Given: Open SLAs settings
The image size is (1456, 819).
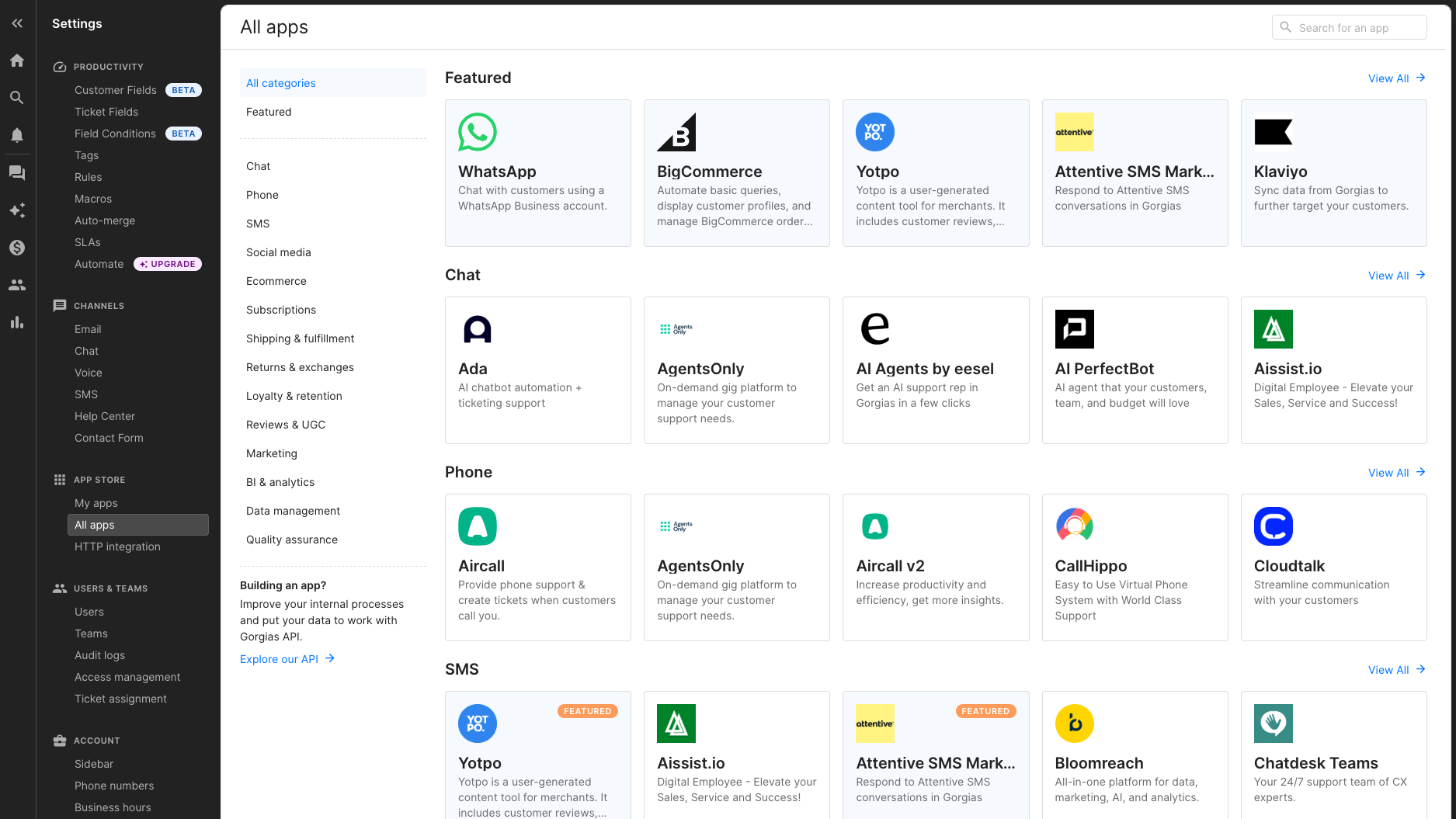Looking at the screenshot, I should (x=88, y=242).
